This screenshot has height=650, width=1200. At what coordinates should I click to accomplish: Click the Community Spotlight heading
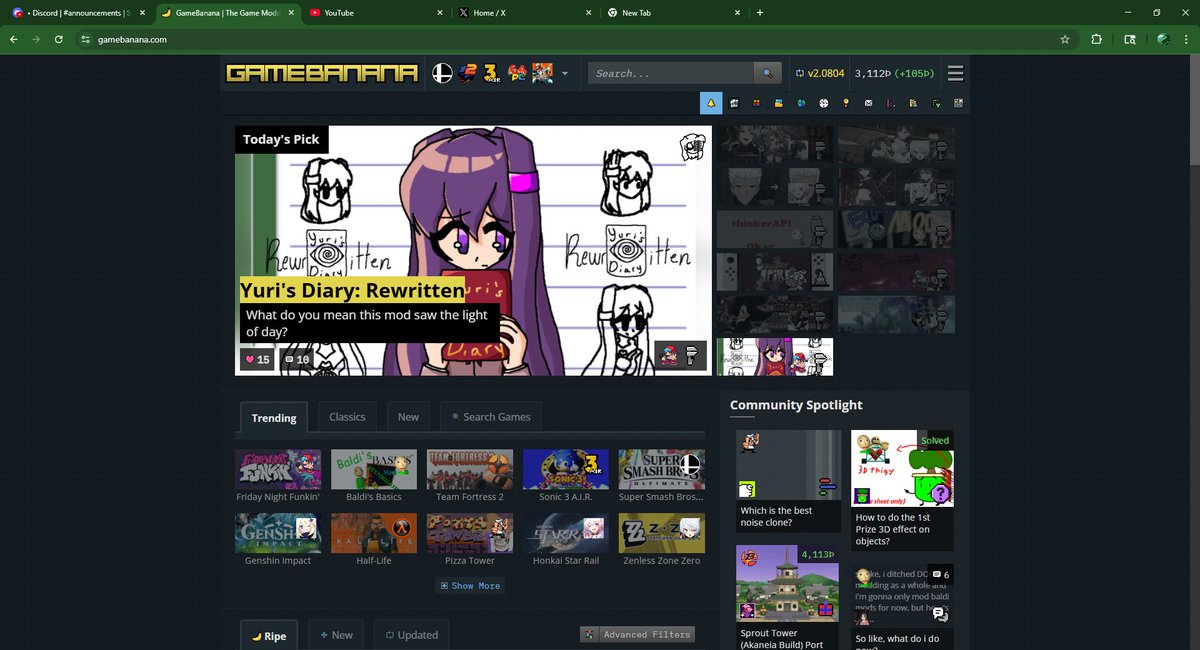coord(796,405)
